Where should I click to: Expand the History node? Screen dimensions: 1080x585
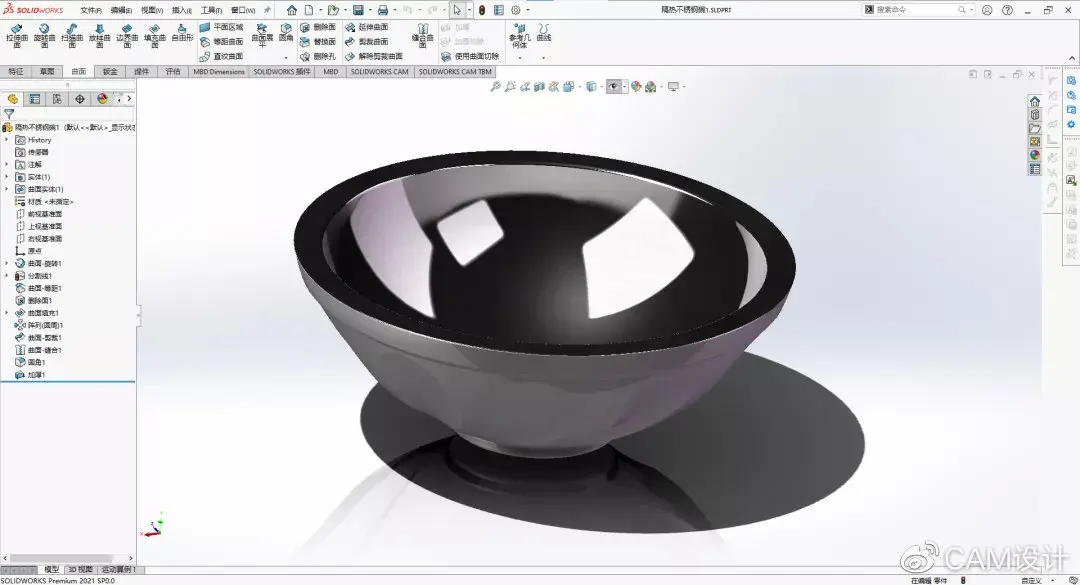7,140
